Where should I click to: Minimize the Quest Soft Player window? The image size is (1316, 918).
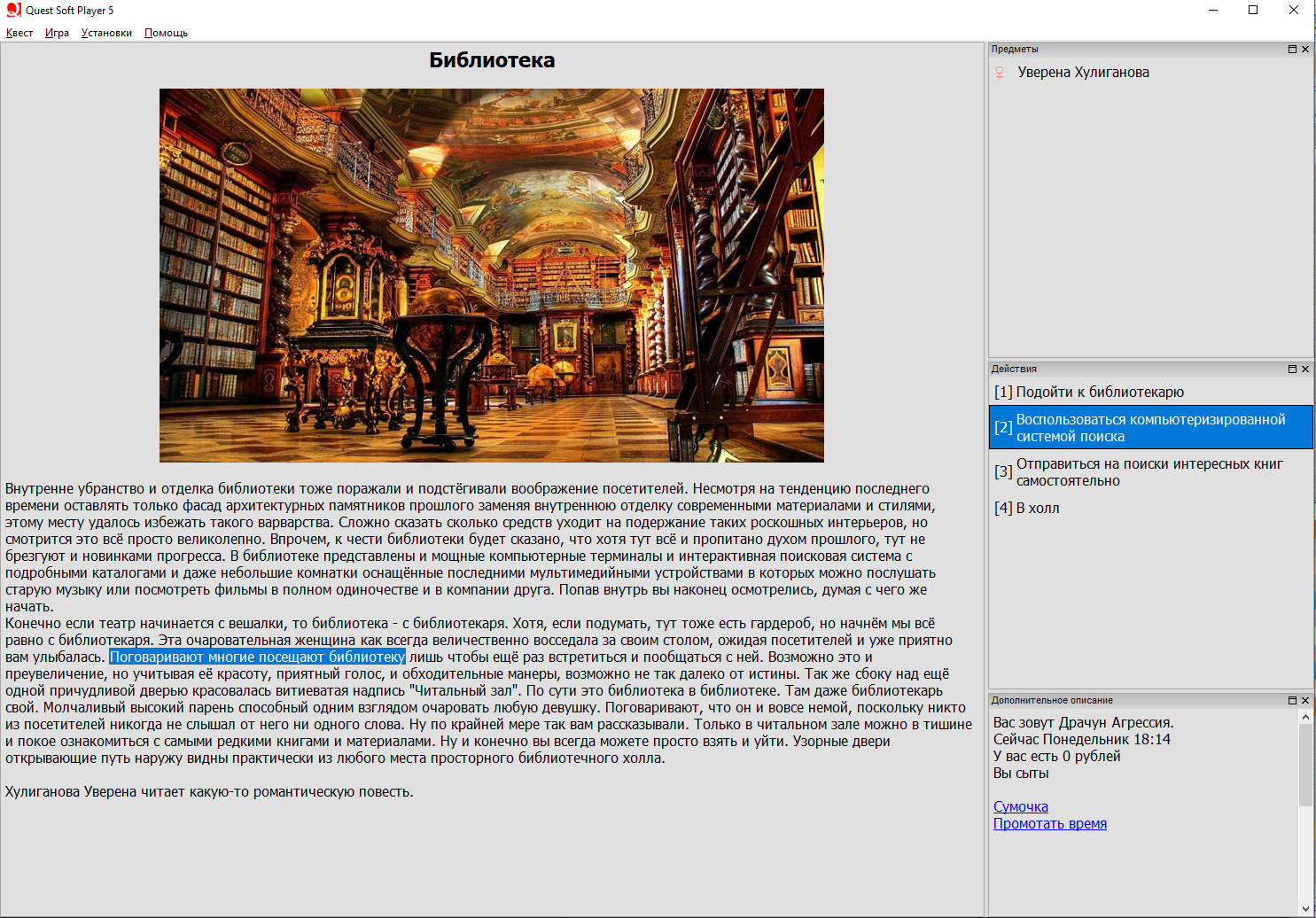[x=1212, y=10]
